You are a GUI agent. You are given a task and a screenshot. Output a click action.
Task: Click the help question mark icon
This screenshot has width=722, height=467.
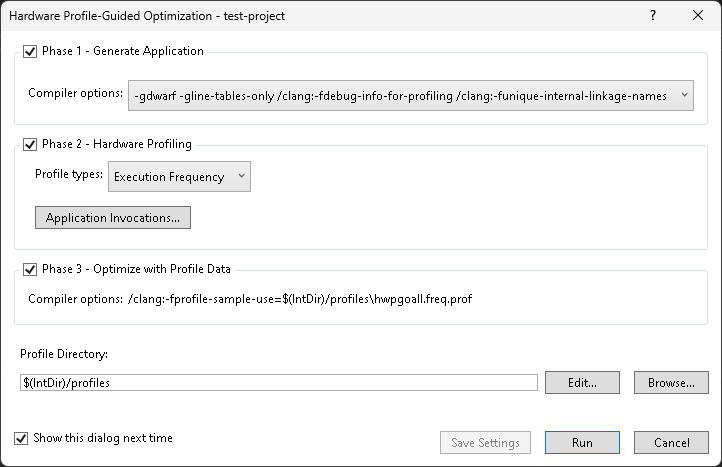[x=653, y=16]
